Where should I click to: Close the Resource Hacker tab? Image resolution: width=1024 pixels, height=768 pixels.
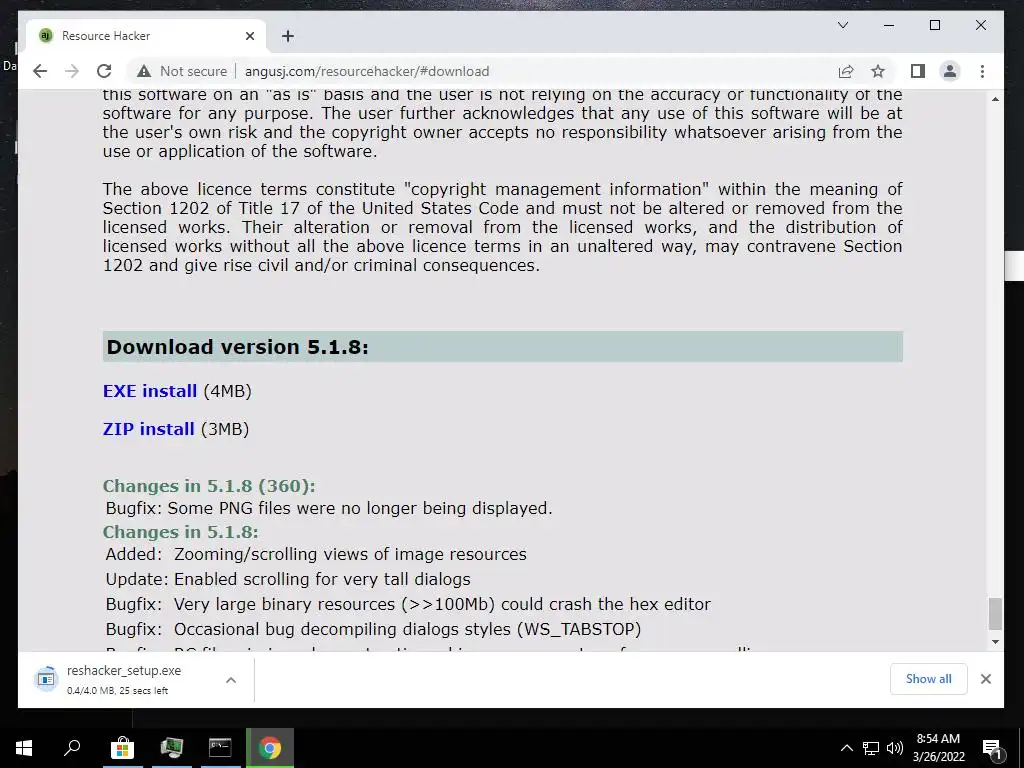click(x=249, y=36)
